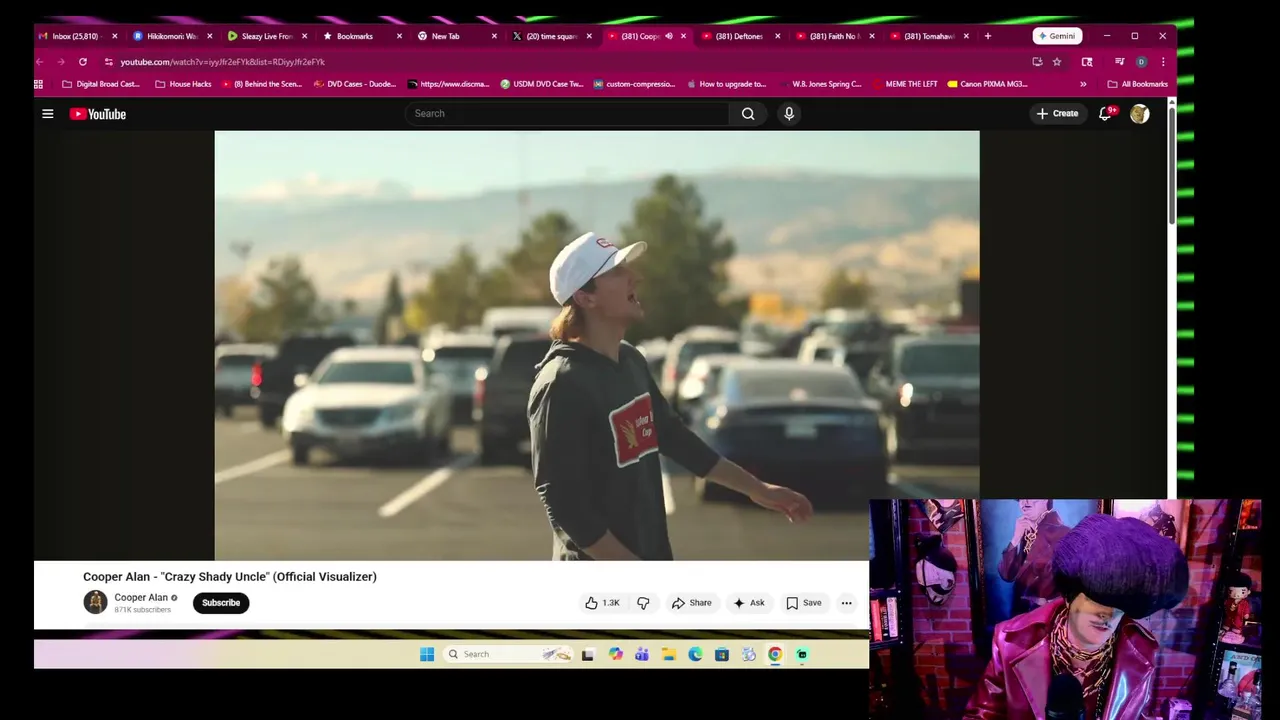Click the Share button

coord(691,603)
